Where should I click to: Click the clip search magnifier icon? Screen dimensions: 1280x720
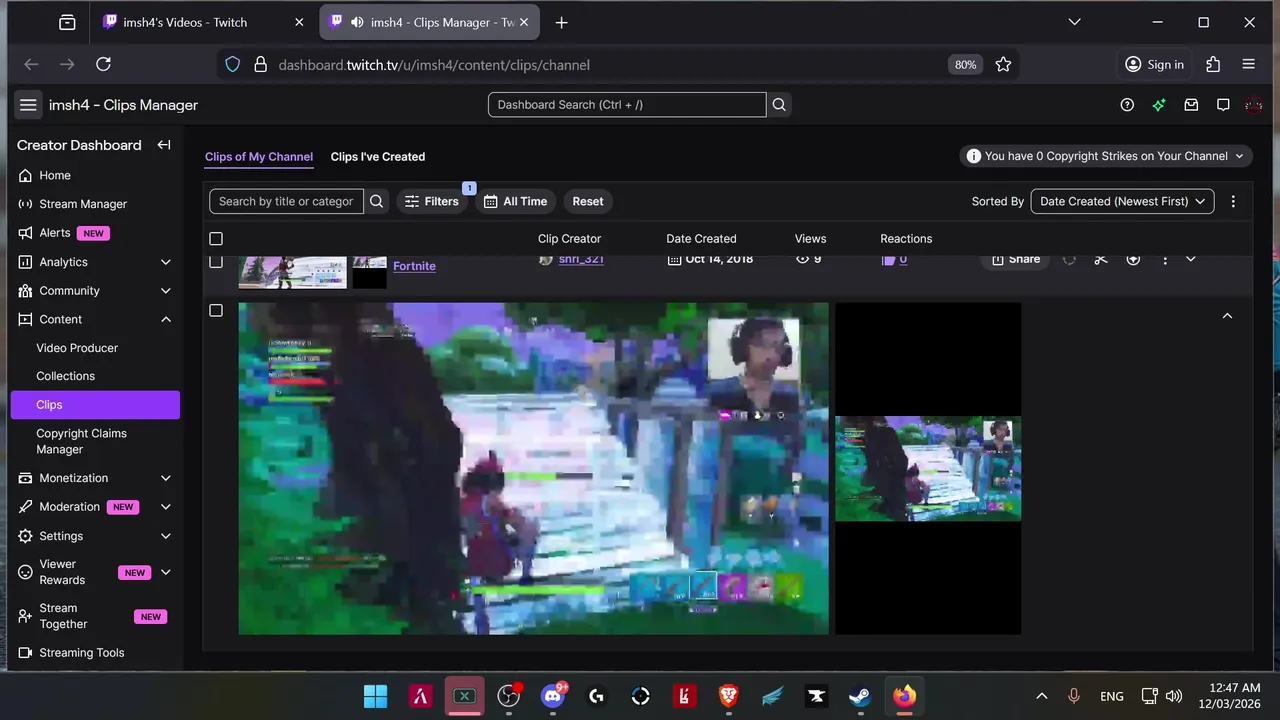click(x=376, y=201)
